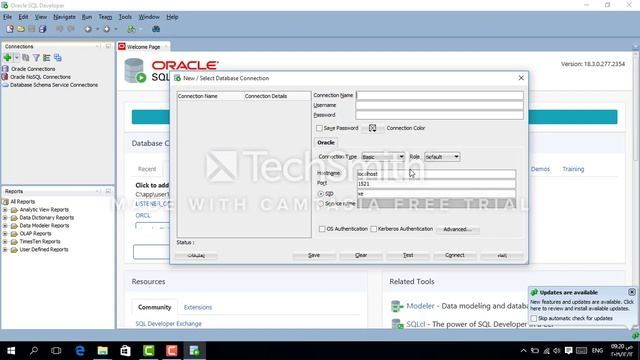640x360 pixels.
Task: Expand Data Dictionary Reports node
Action: (5, 218)
